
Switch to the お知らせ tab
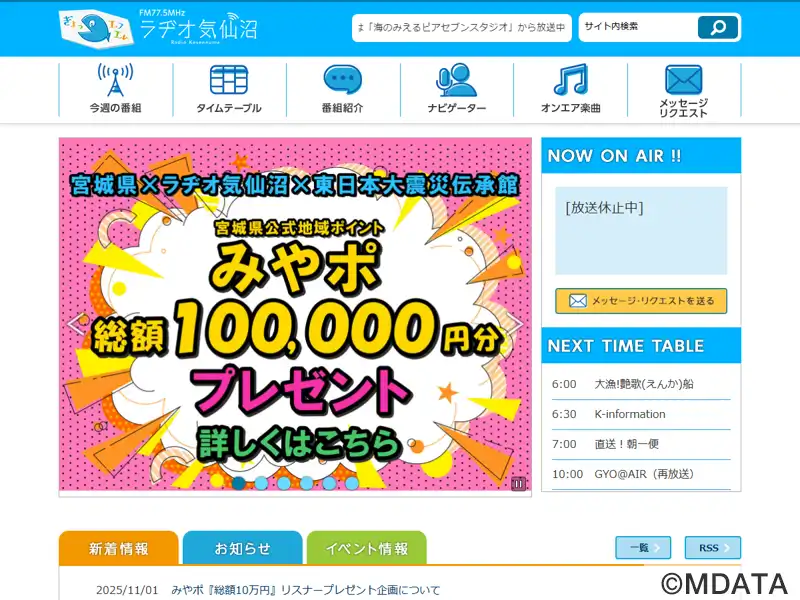point(242,548)
